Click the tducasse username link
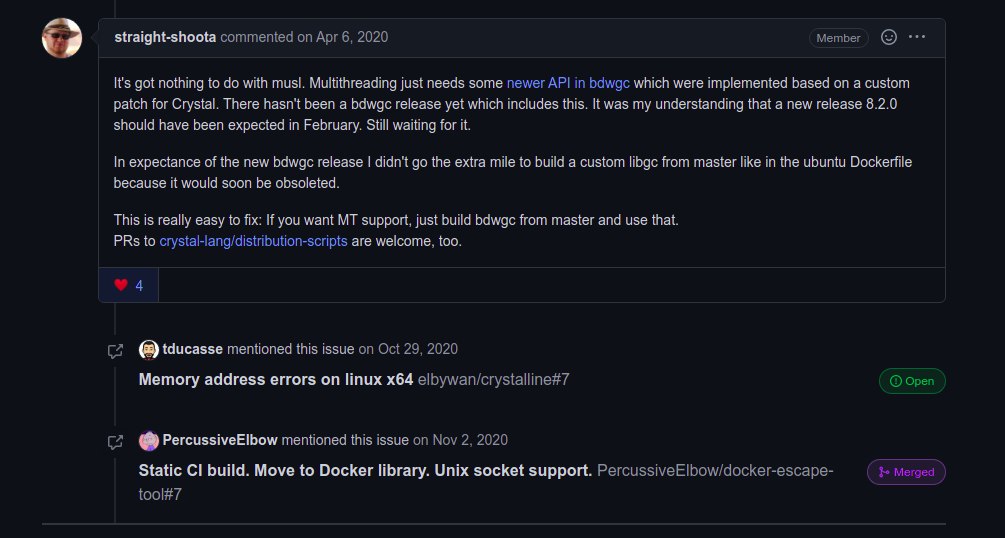 tap(193, 349)
